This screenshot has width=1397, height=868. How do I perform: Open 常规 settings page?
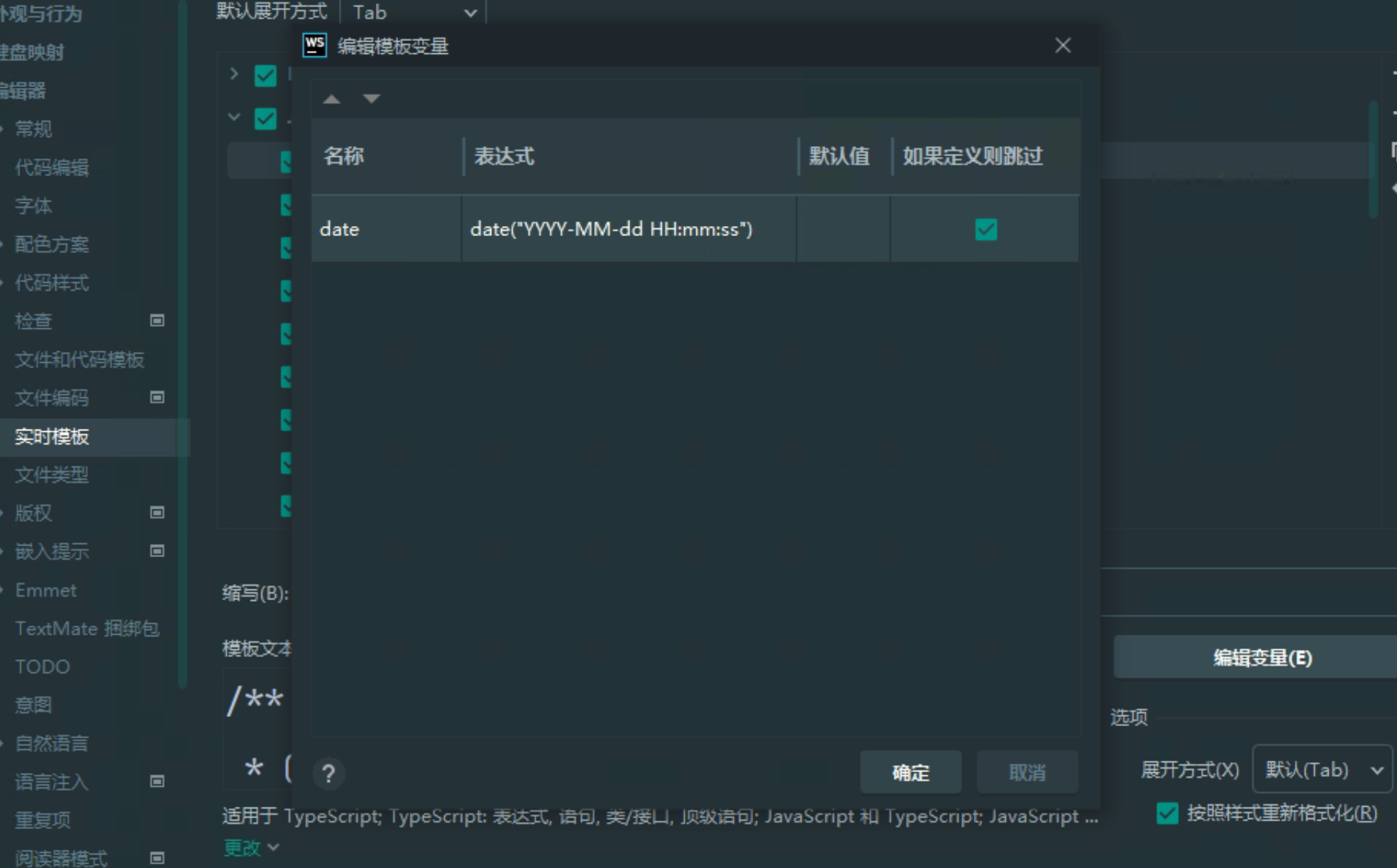point(33,129)
